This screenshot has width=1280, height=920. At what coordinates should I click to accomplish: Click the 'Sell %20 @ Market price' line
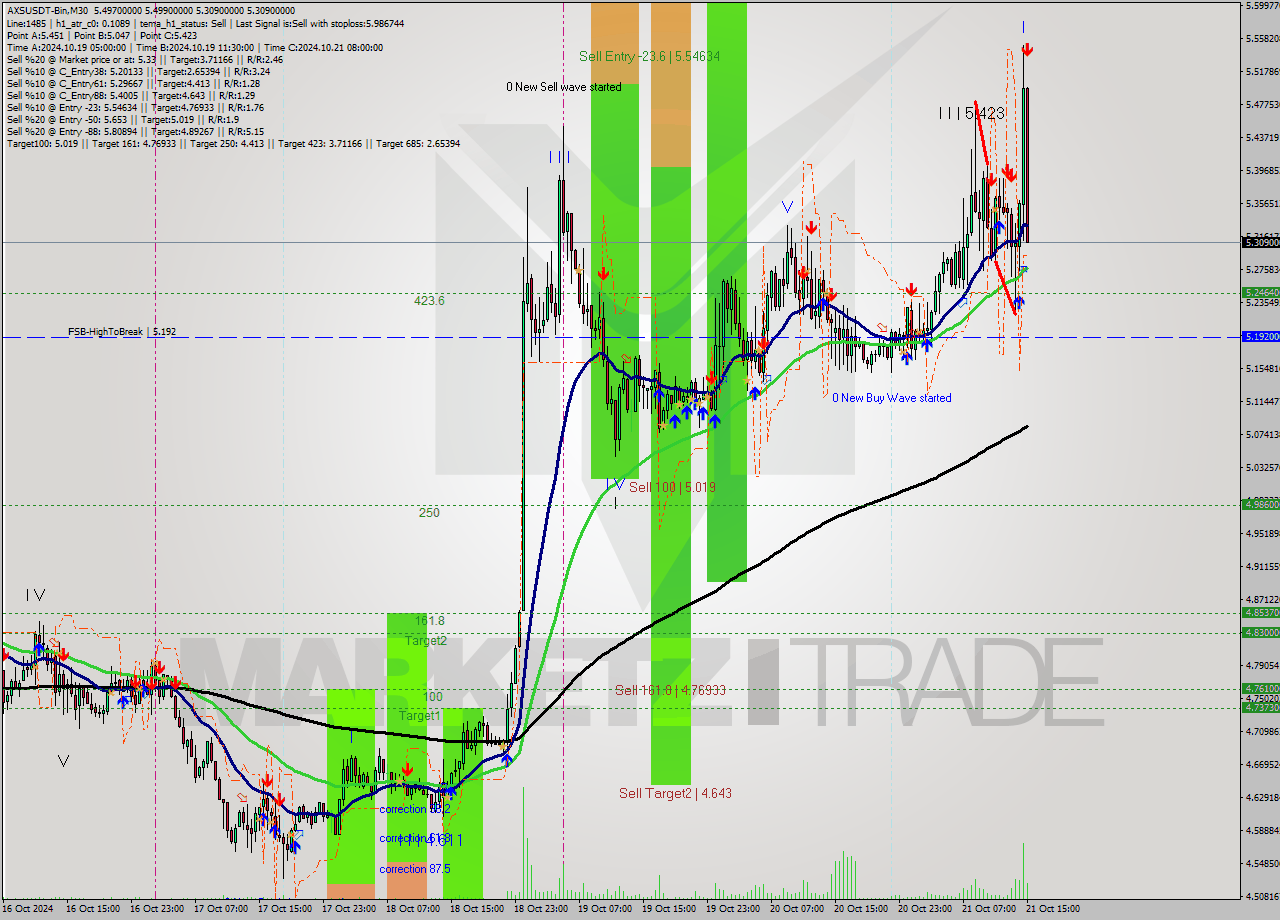click(145, 59)
